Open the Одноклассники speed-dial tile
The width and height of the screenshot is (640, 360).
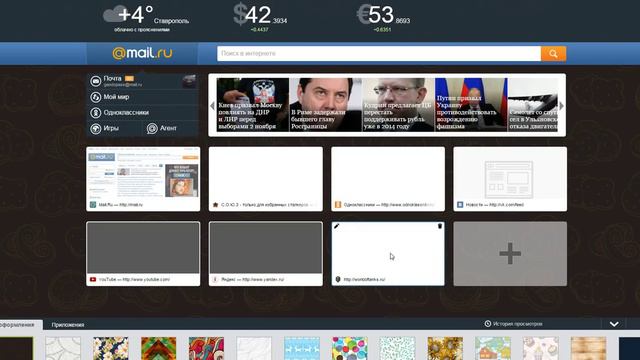point(388,179)
